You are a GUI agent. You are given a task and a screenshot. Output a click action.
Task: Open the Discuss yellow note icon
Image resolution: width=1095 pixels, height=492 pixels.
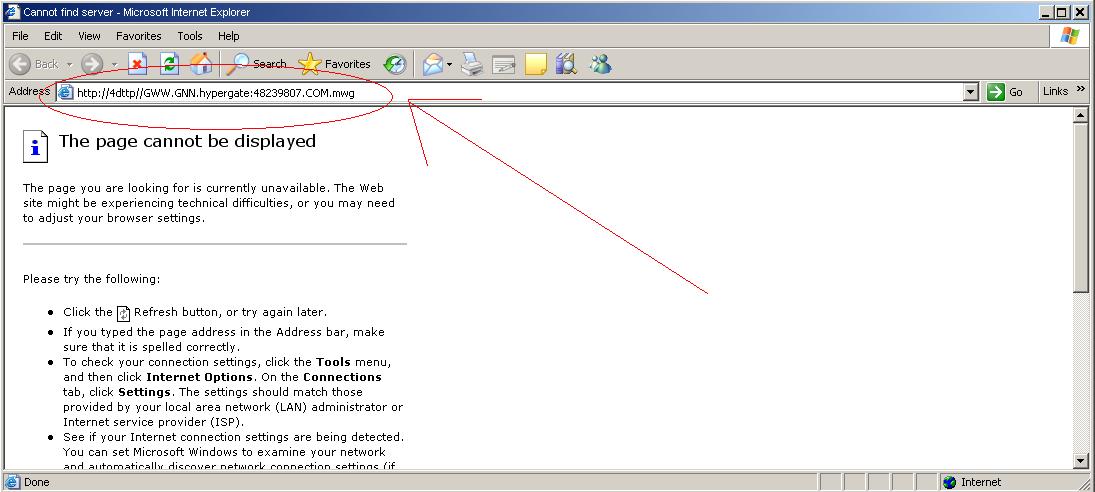[x=536, y=65]
